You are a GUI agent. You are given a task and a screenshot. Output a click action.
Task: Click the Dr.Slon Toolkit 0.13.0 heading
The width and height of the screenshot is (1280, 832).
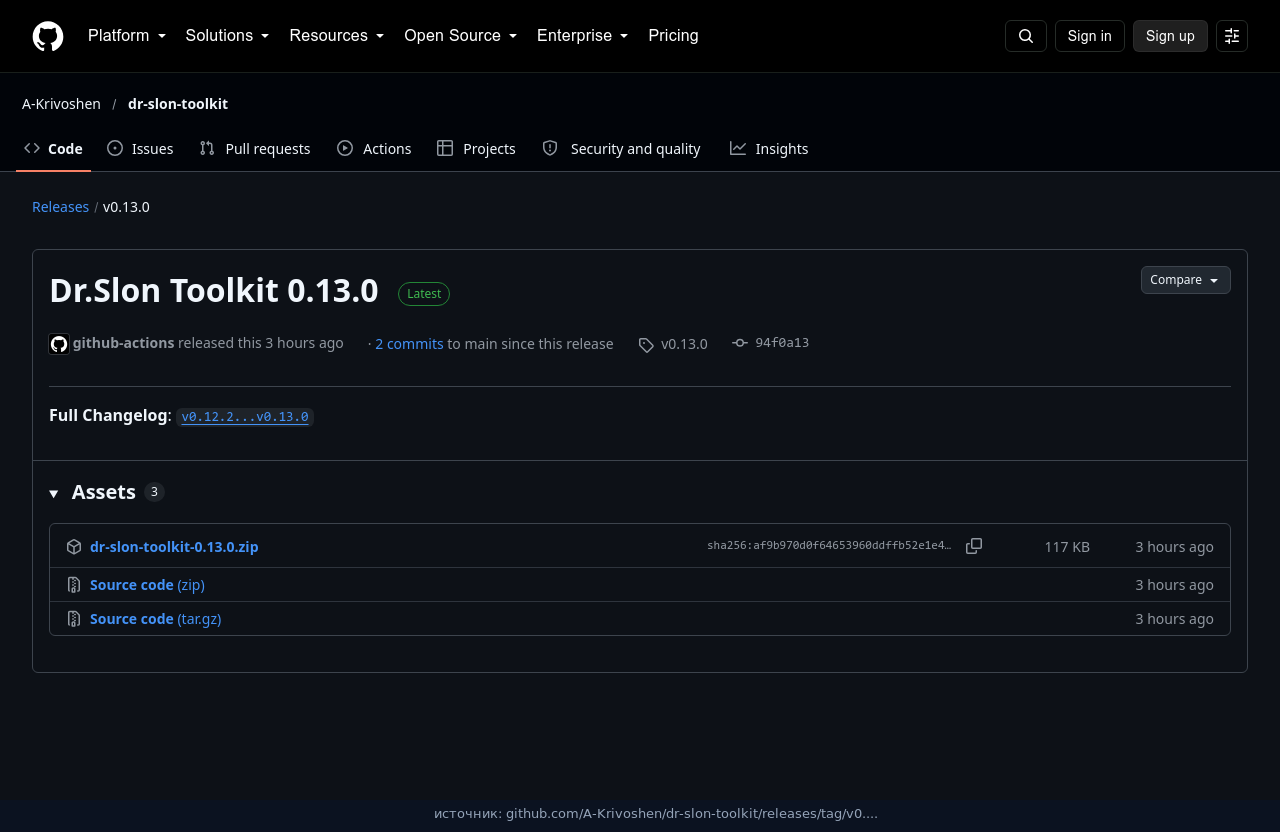214,291
